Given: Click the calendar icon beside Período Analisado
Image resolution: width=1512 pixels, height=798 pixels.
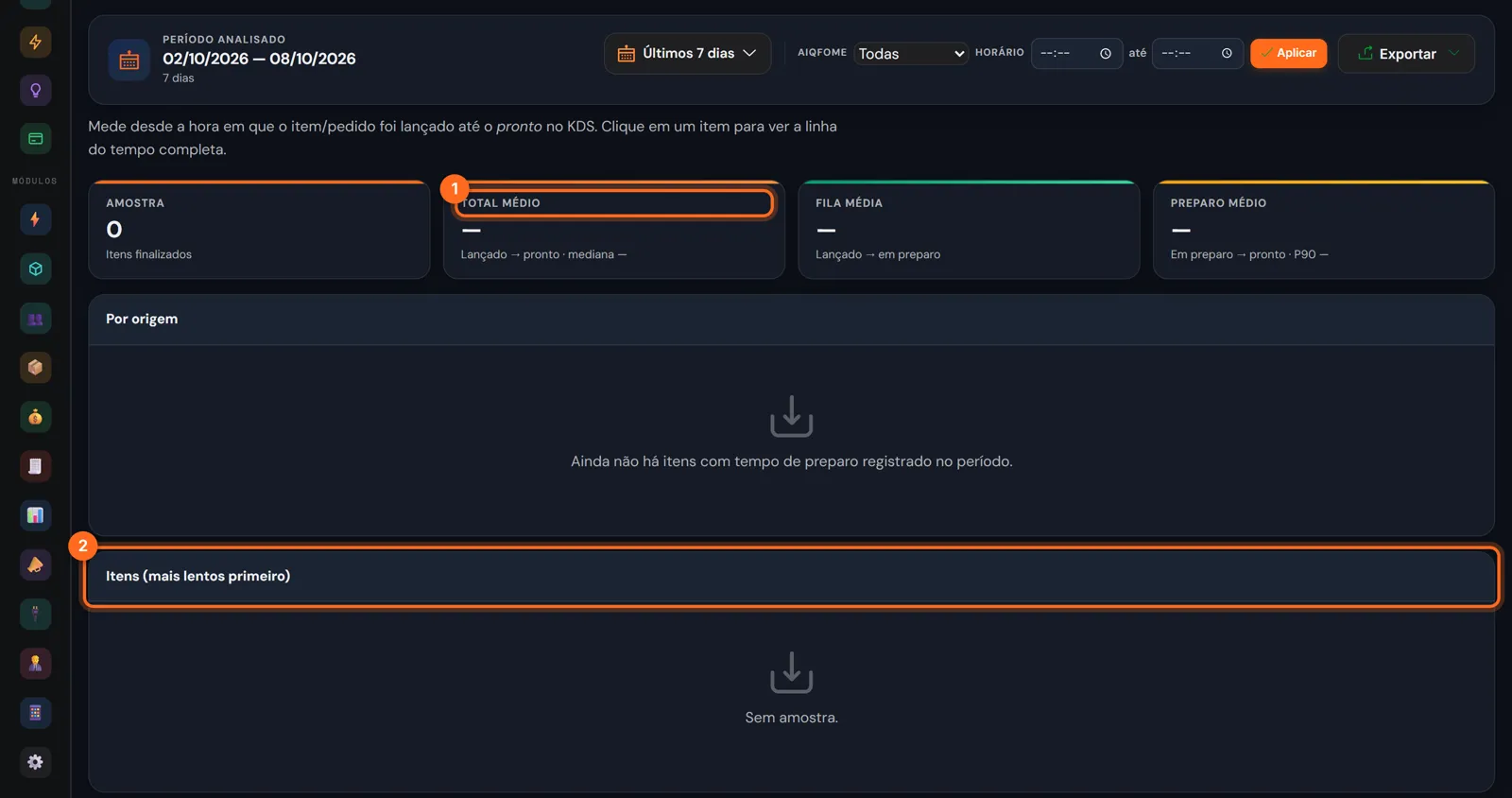Looking at the screenshot, I should [x=129, y=61].
